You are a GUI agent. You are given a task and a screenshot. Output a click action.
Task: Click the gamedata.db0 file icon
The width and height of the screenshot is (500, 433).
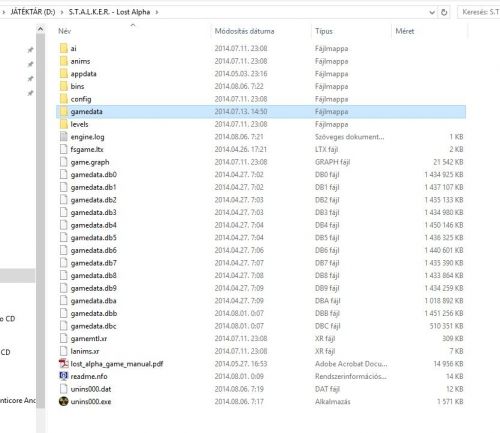64,175
